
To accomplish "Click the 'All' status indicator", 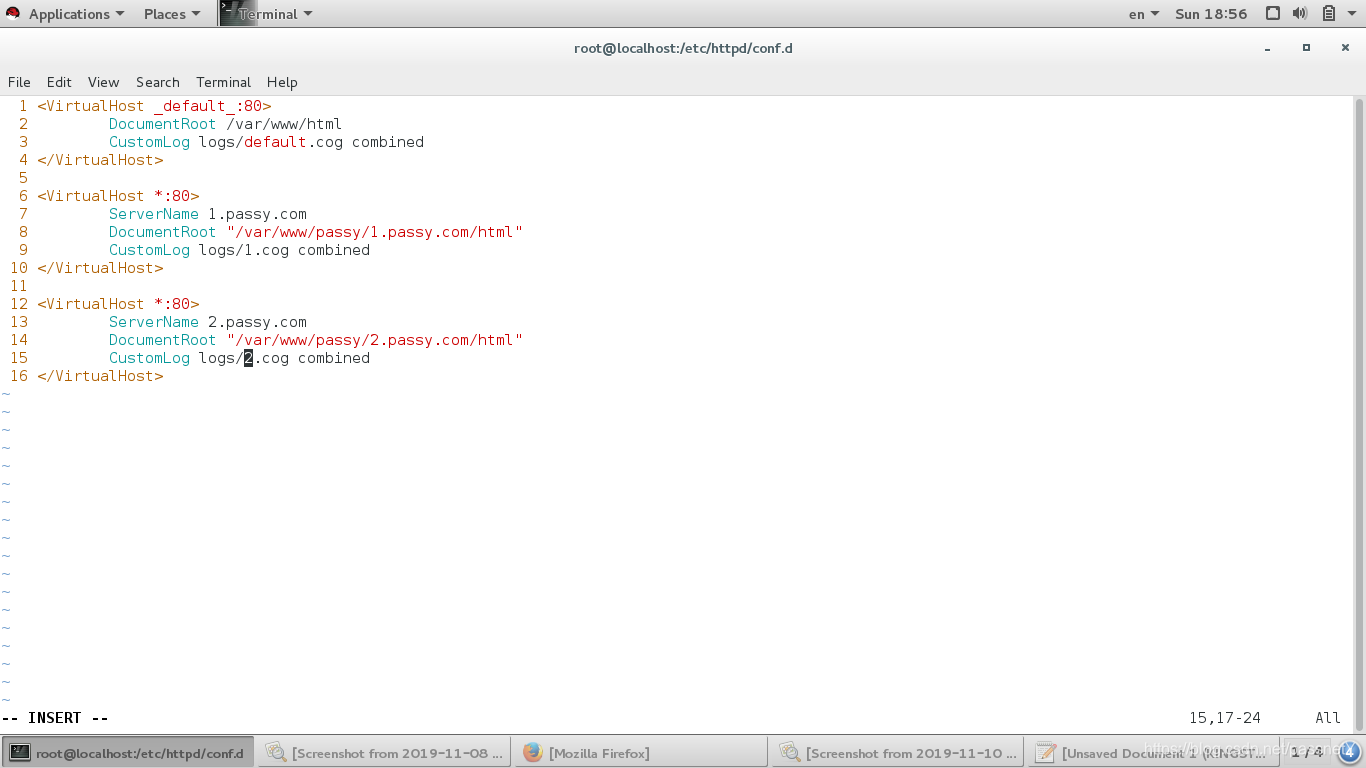I will [x=1328, y=718].
